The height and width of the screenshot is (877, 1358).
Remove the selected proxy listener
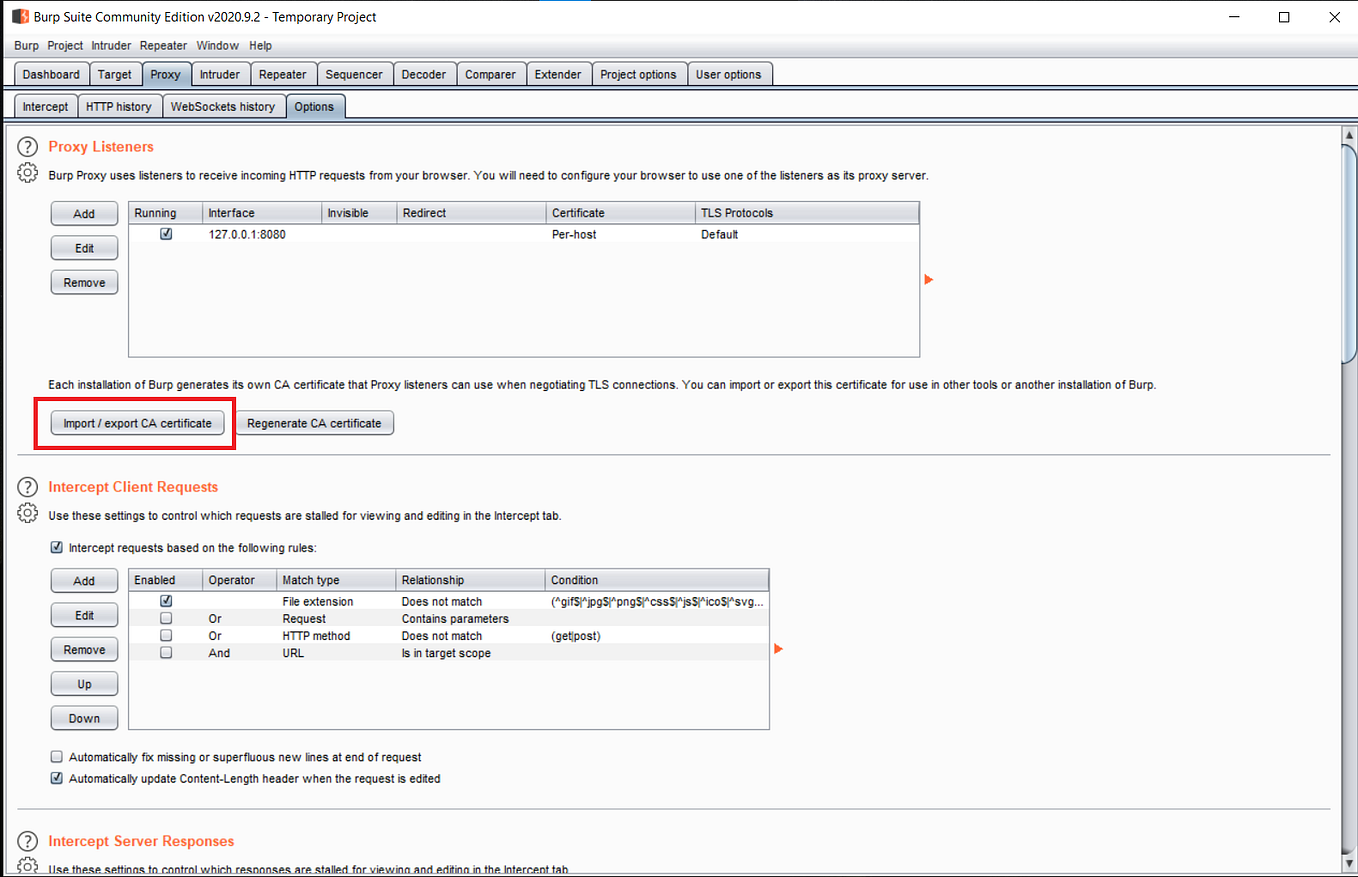point(84,283)
